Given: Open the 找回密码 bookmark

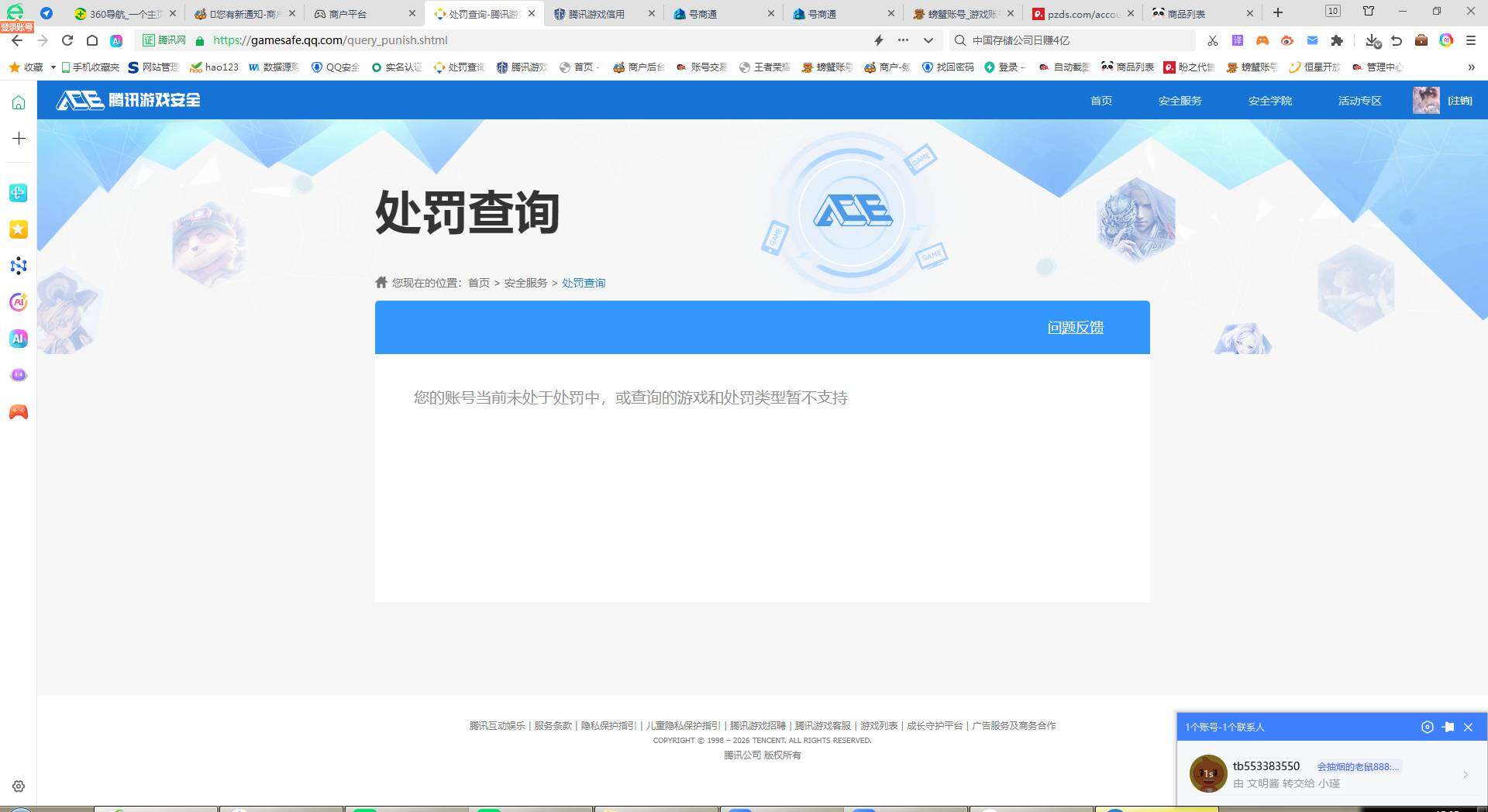Looking at the screenshot, I should point(948,67).
